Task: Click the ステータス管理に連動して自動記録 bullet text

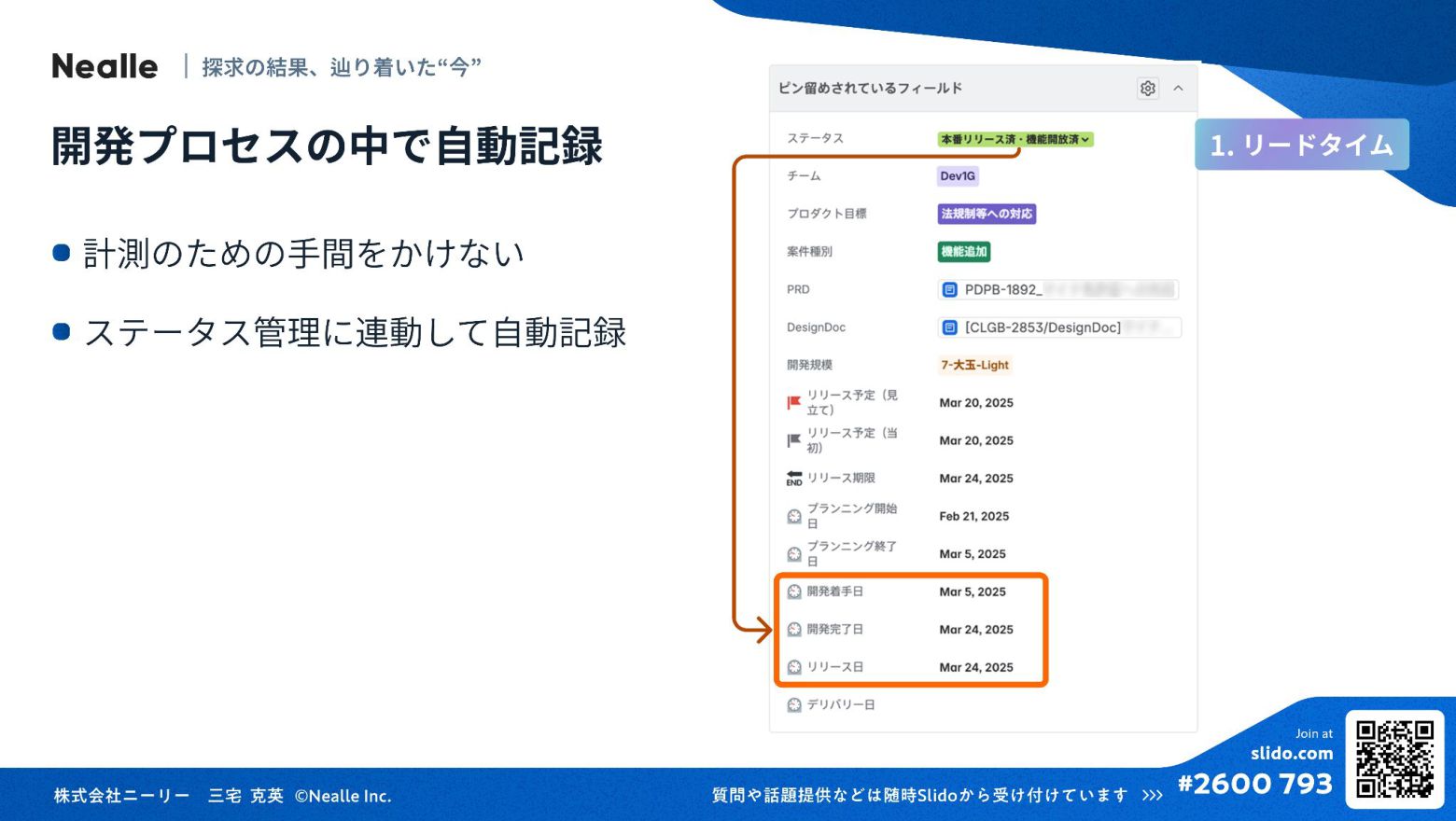Action: coord(355,332)
